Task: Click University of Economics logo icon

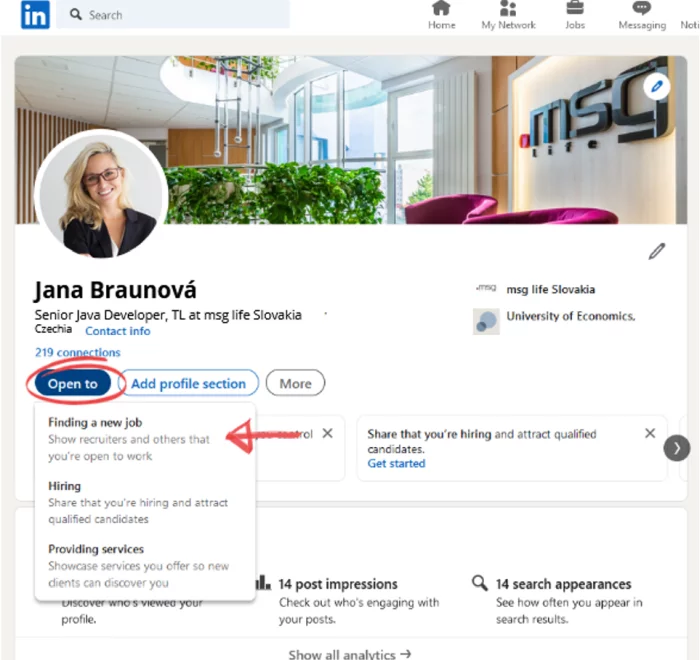Action: [486, 322]
